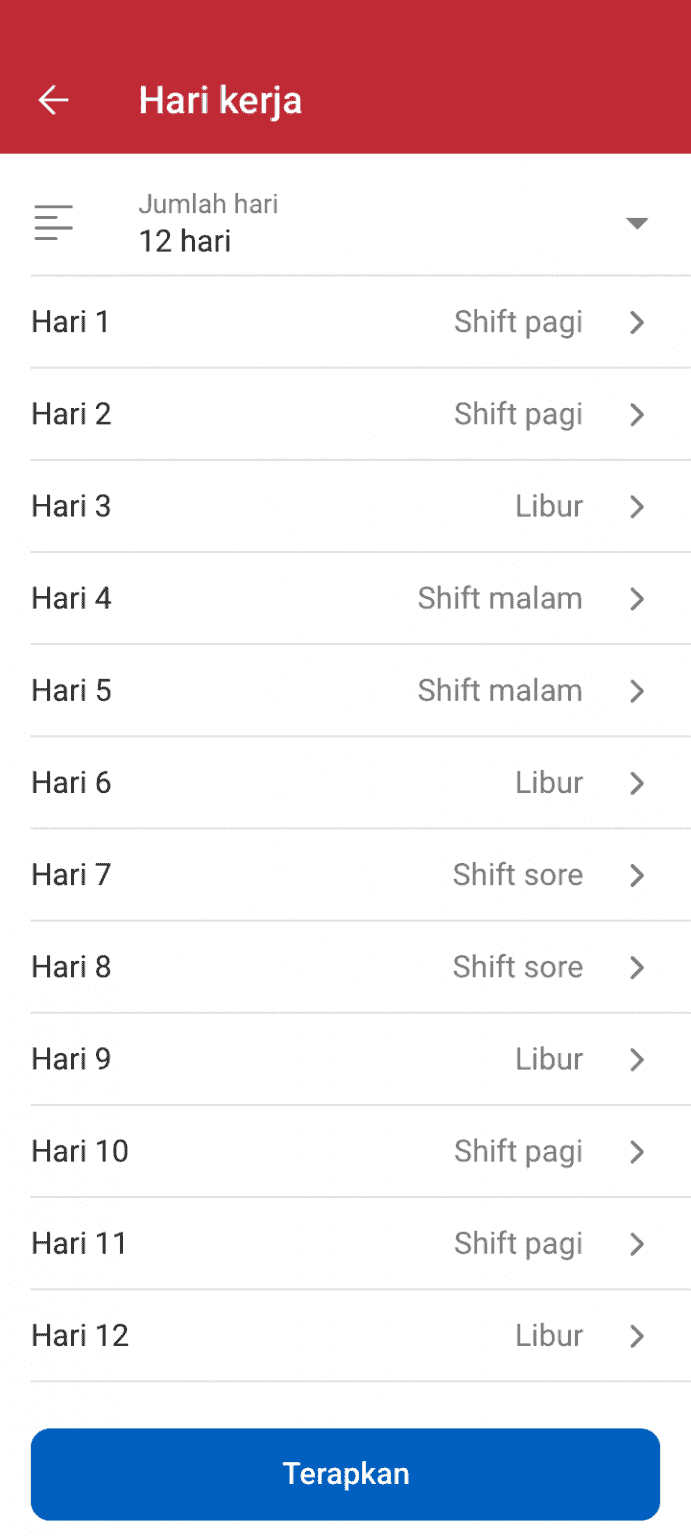Tap the Shift pagi label on Hari 2
Viewport: 691px width, 1536px height.
518,414
